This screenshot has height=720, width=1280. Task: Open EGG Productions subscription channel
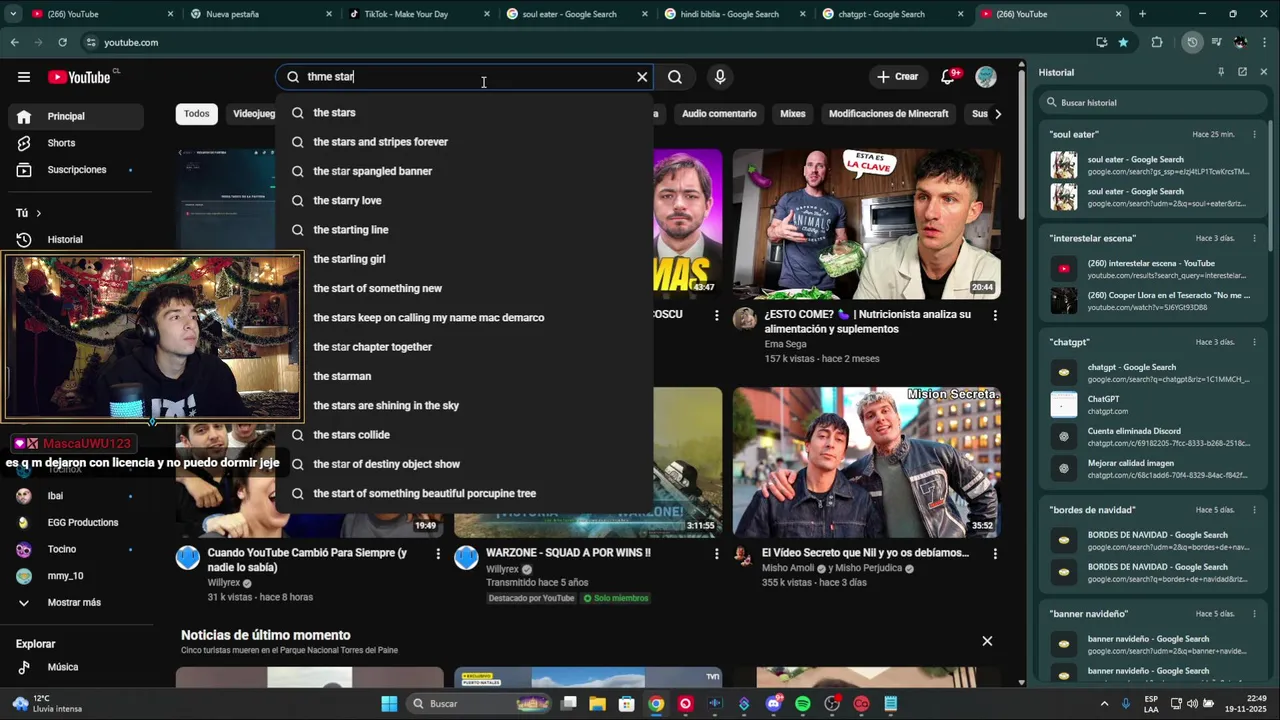pos(76,523)
